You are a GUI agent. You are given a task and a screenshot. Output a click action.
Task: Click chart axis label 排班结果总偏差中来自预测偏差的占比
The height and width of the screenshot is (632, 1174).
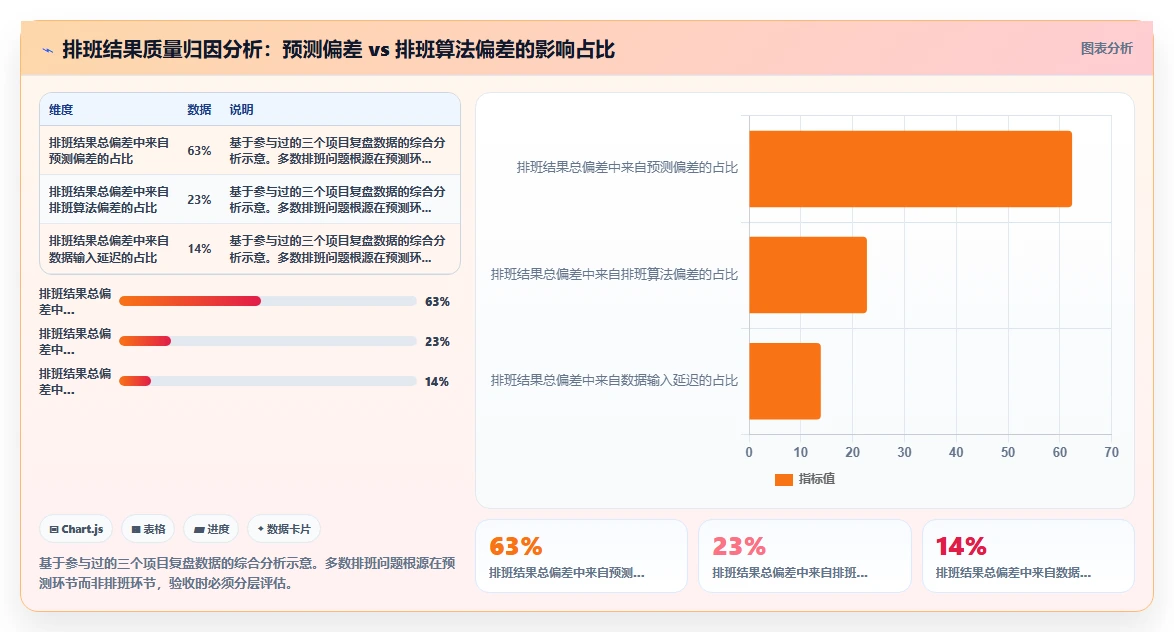point(627,168)
